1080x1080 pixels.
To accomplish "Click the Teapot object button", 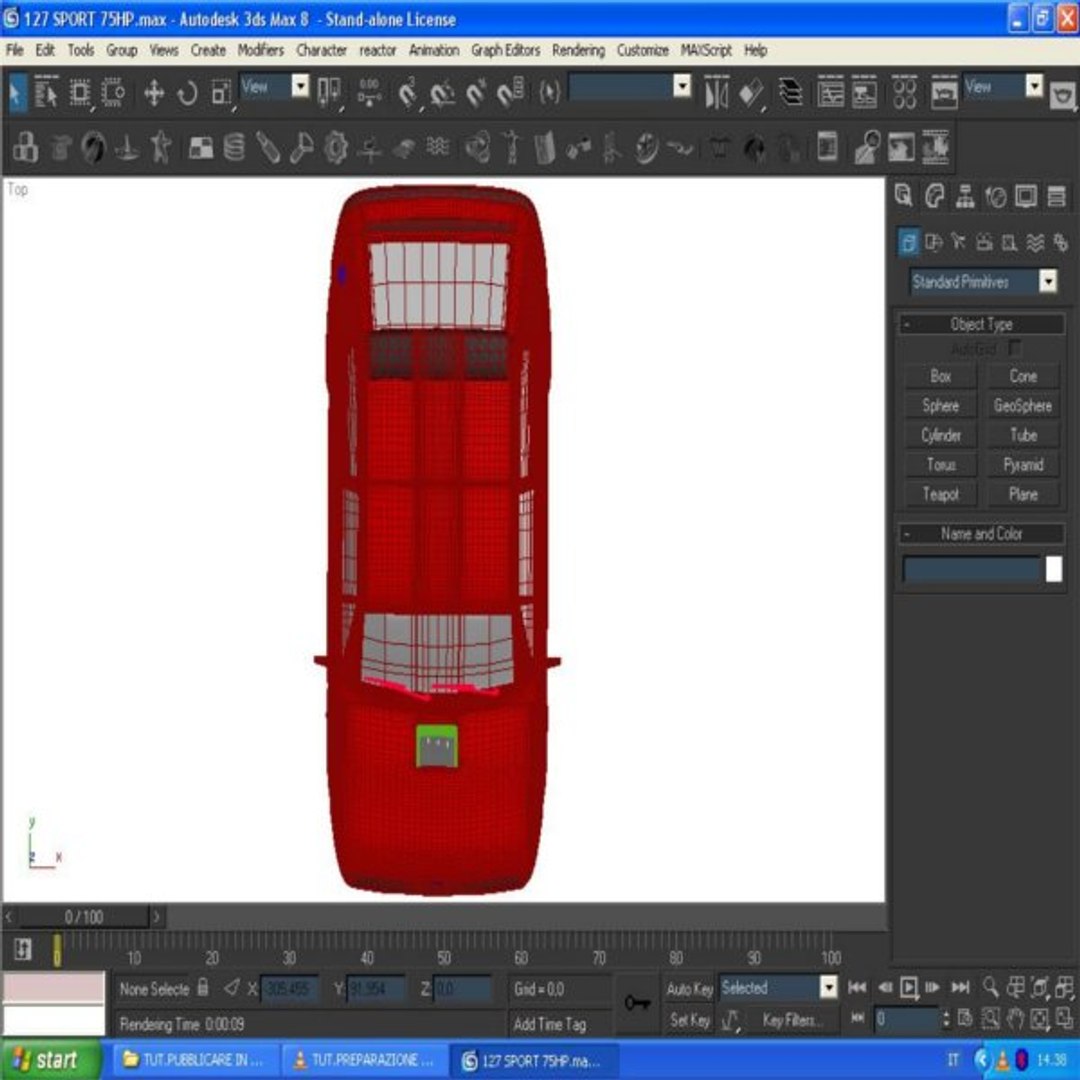I will pyautogui.click(x=940, y=494).
